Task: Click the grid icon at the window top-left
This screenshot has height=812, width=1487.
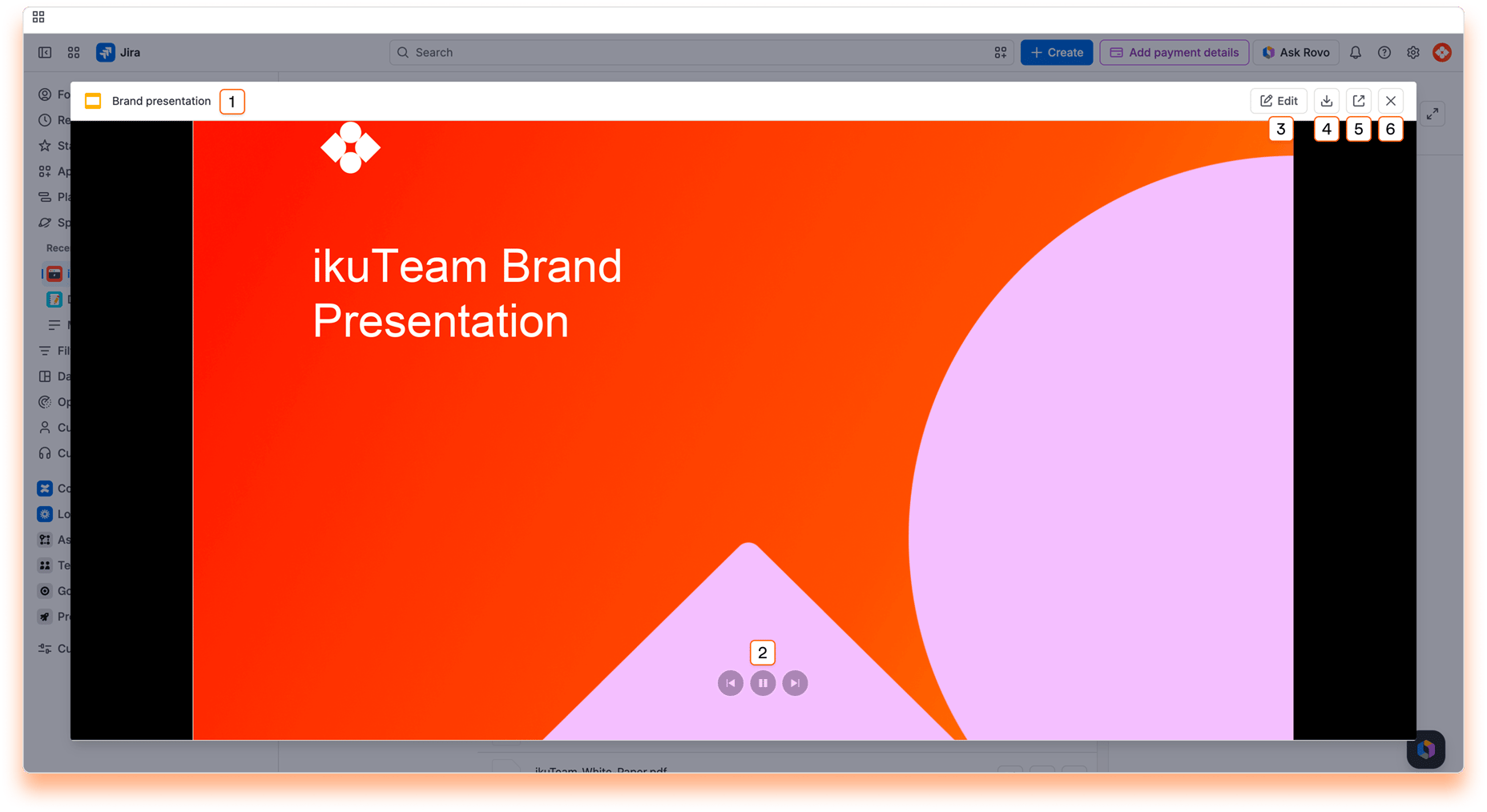Action: pyautogui.click(x=38, y=17)
